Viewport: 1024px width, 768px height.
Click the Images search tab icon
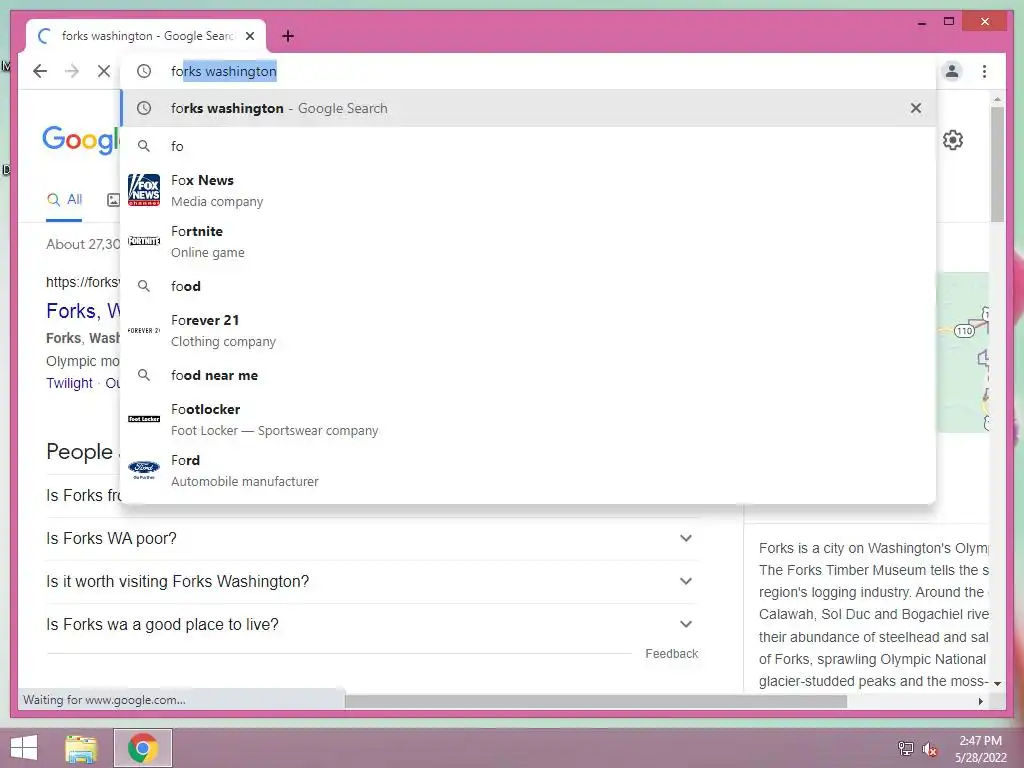pyautogui.click(x=113, y=200)
